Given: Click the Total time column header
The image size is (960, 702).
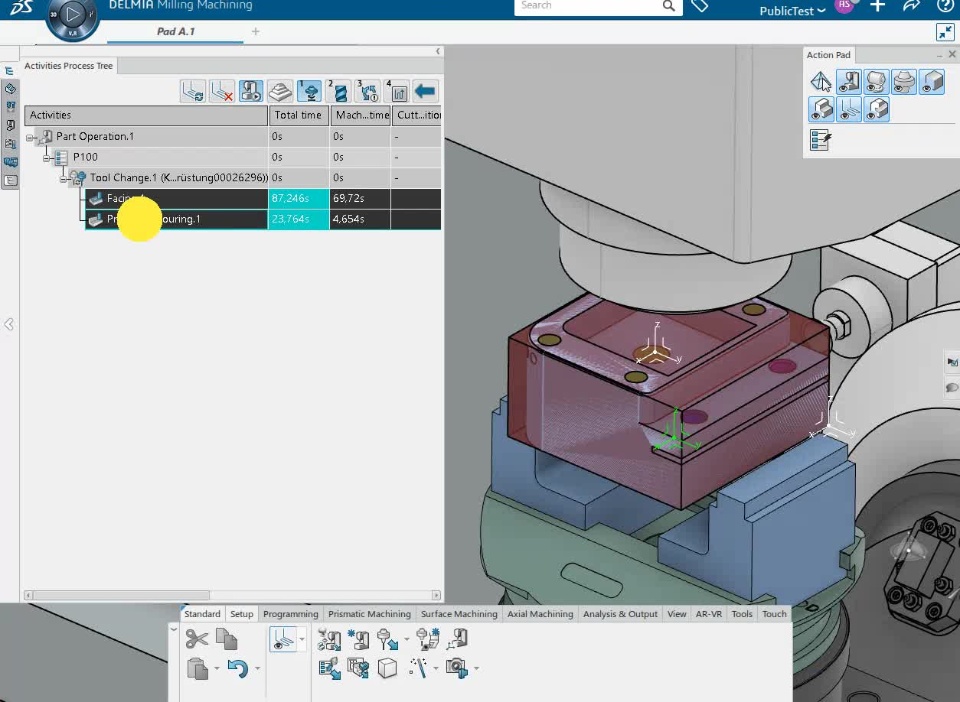Looking at the screenshot, I should coord(299,115).
